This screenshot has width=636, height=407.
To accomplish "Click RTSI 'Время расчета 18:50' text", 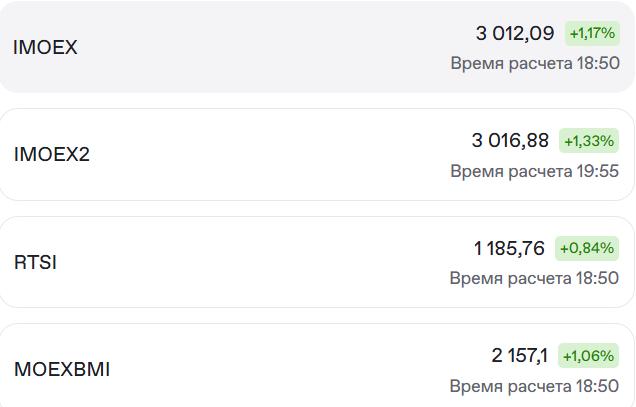I will pyautogui.click(x=534, y=278).
